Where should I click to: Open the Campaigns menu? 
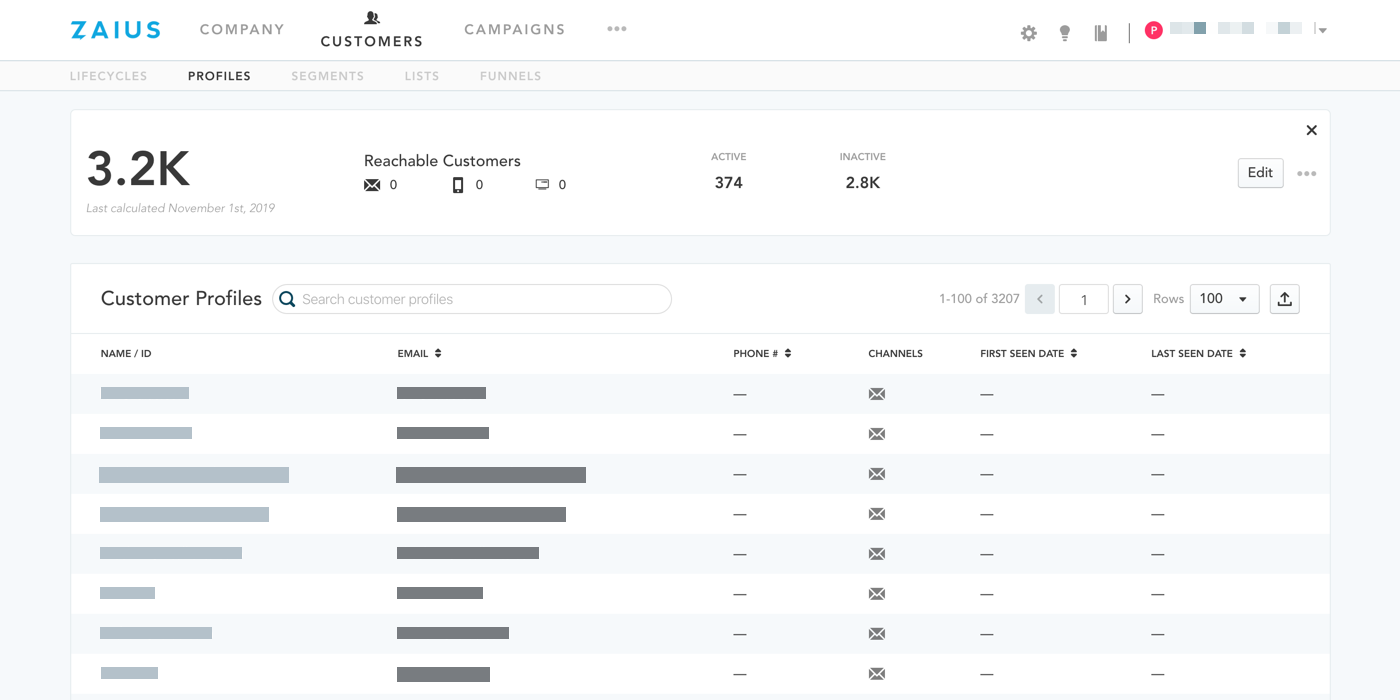click(x=515, y=30)
